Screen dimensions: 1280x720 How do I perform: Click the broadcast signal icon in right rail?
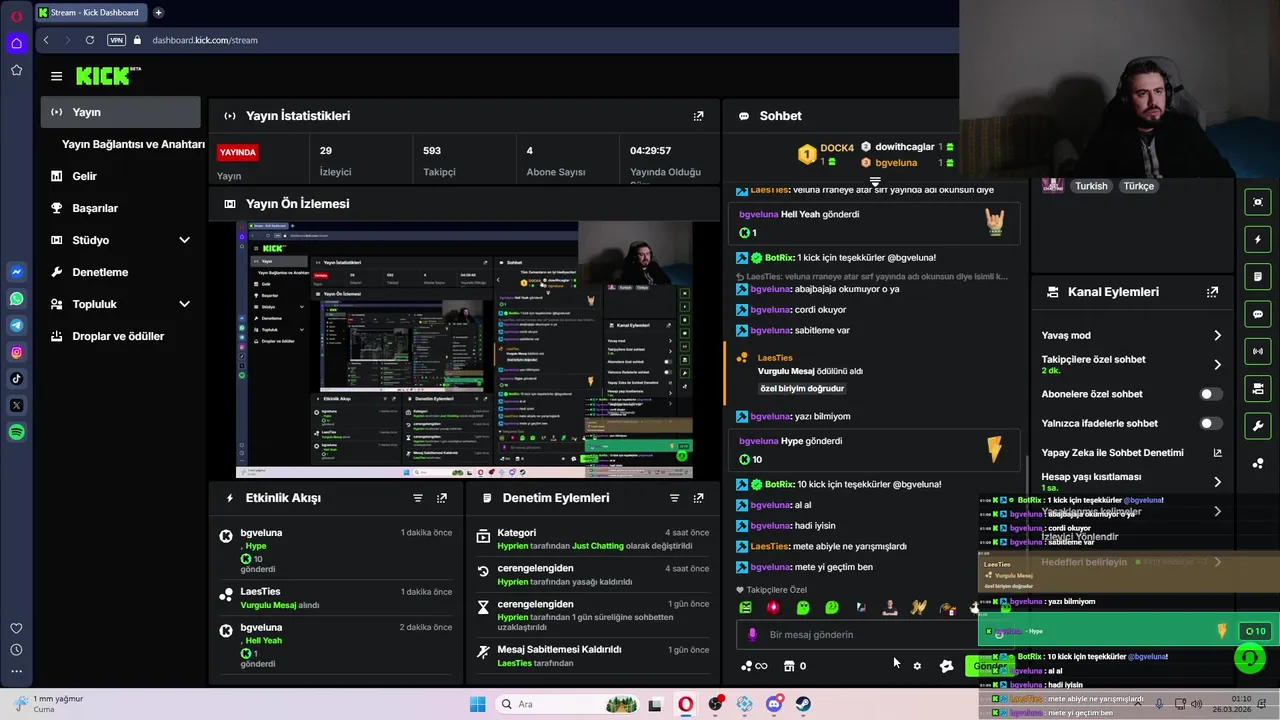[x=1258, y=352]
